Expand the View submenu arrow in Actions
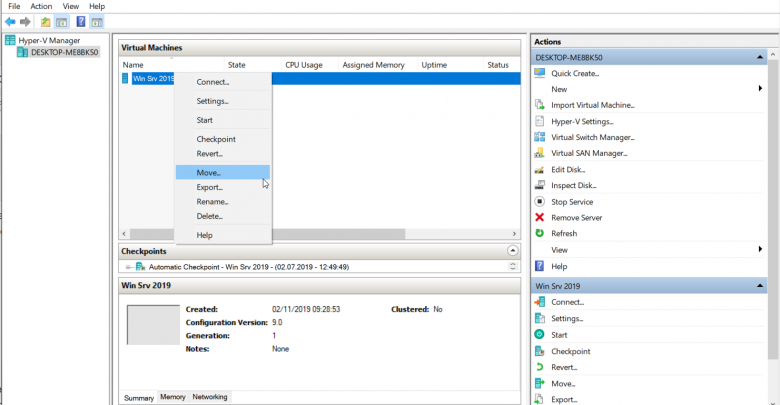The image size is (780, 405). (760, 249)
